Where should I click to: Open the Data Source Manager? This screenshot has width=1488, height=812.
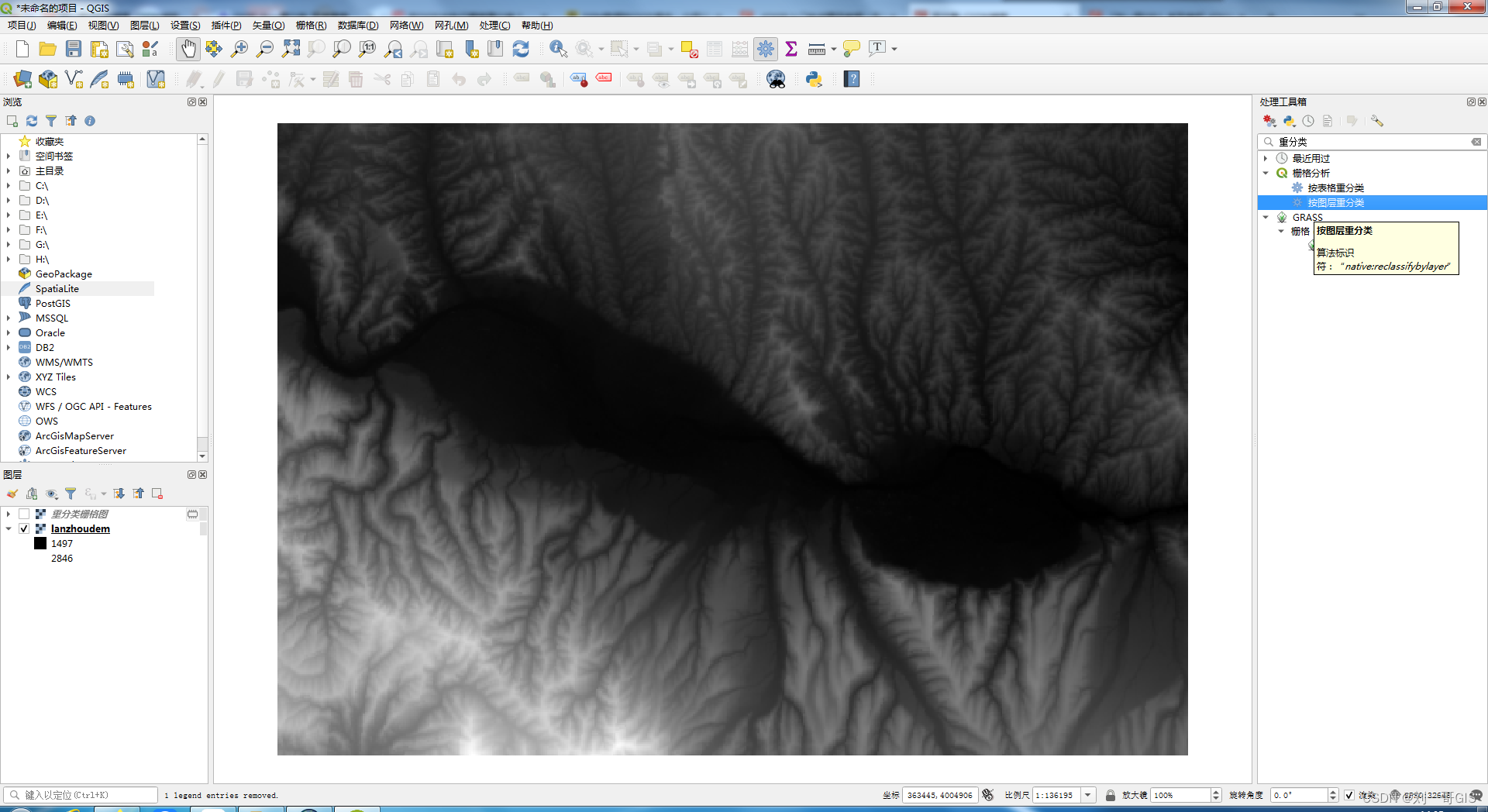click(x=22, y=79)
